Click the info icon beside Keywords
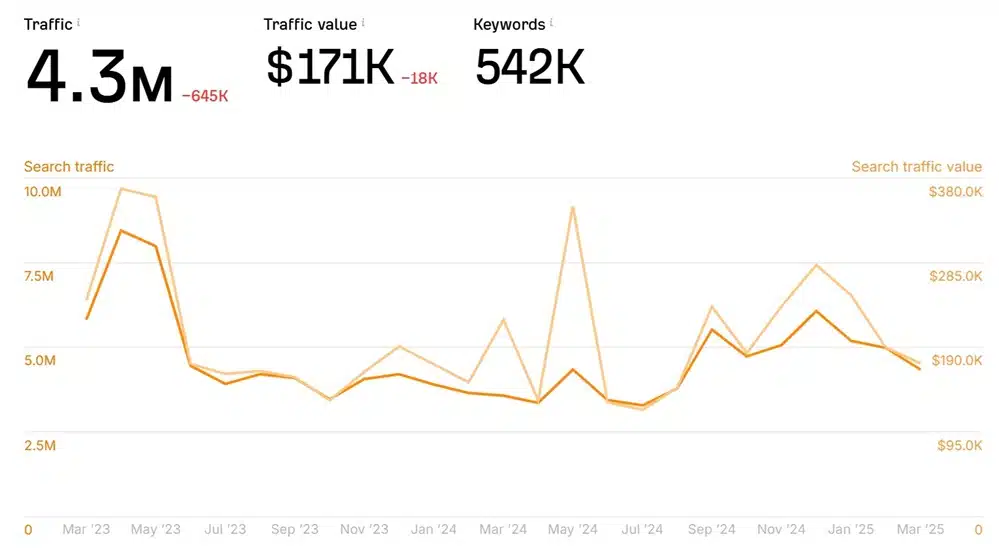The width and height of the screenshot is (999, 548). click(552, 21)
